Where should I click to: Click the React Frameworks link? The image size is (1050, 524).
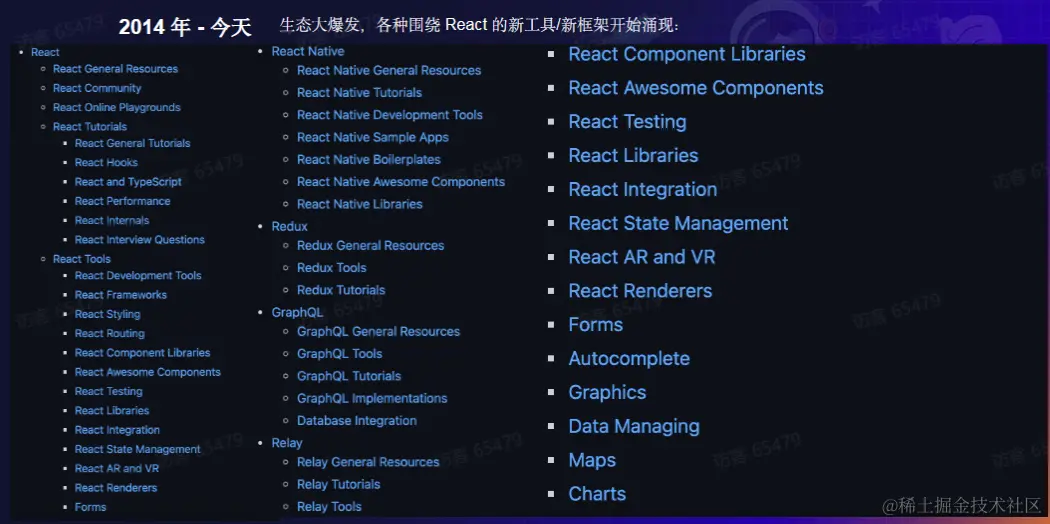tap(121, 295)
